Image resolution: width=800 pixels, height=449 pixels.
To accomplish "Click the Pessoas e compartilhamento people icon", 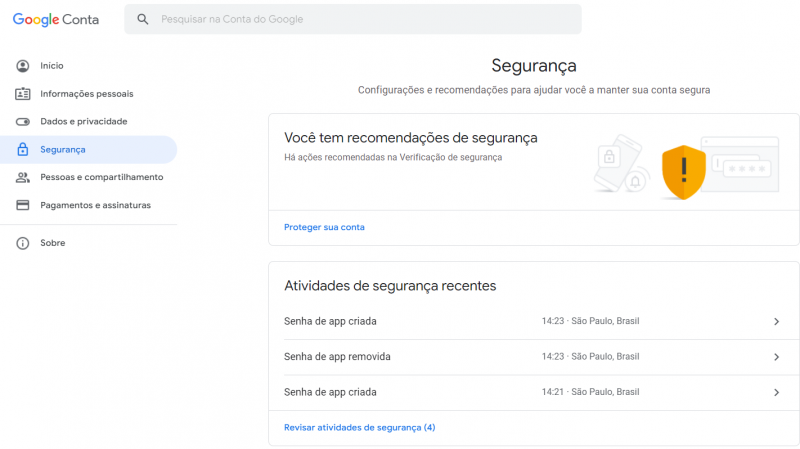I will 22,177.
